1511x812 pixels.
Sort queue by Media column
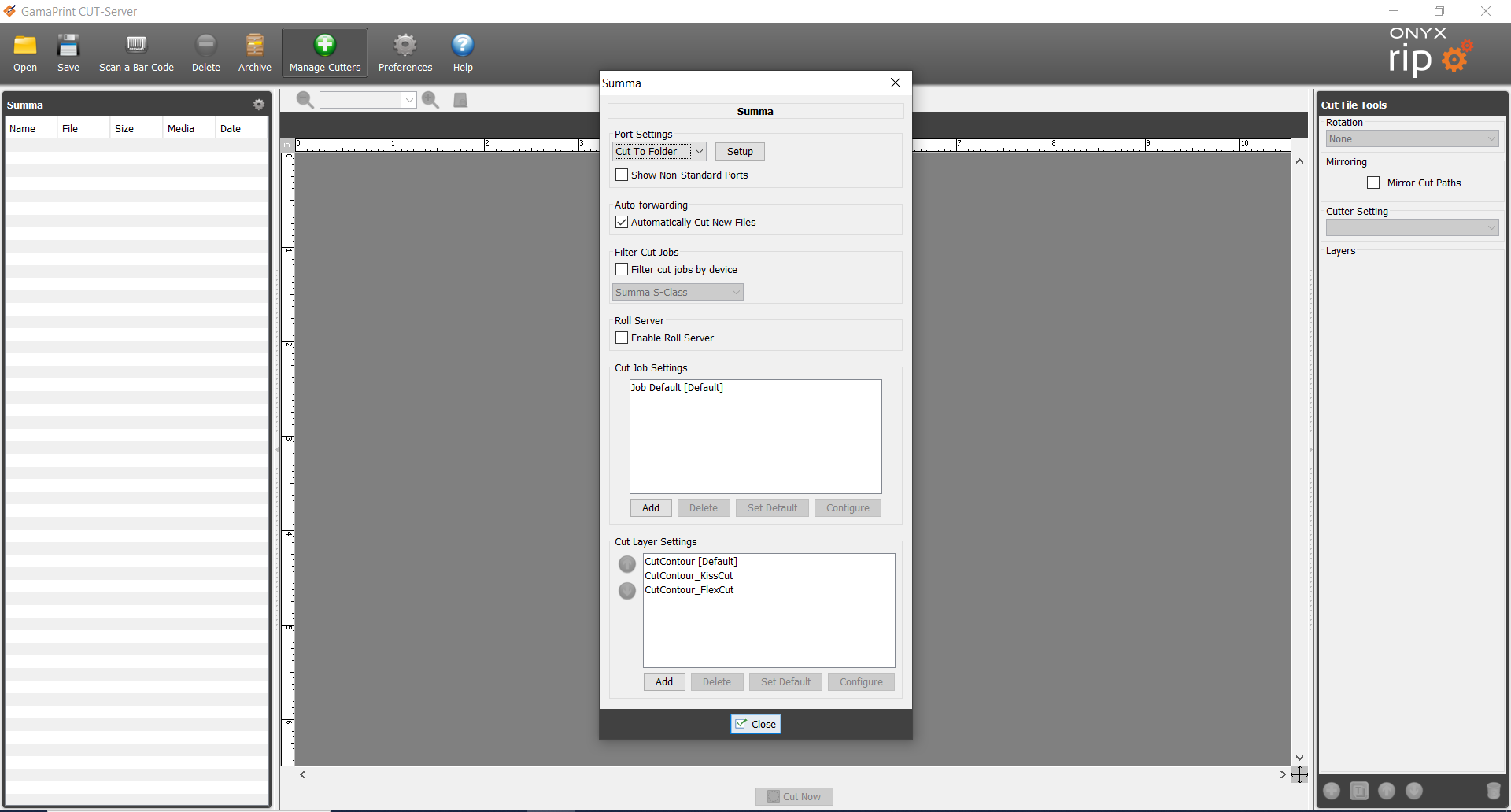point(189,128)
